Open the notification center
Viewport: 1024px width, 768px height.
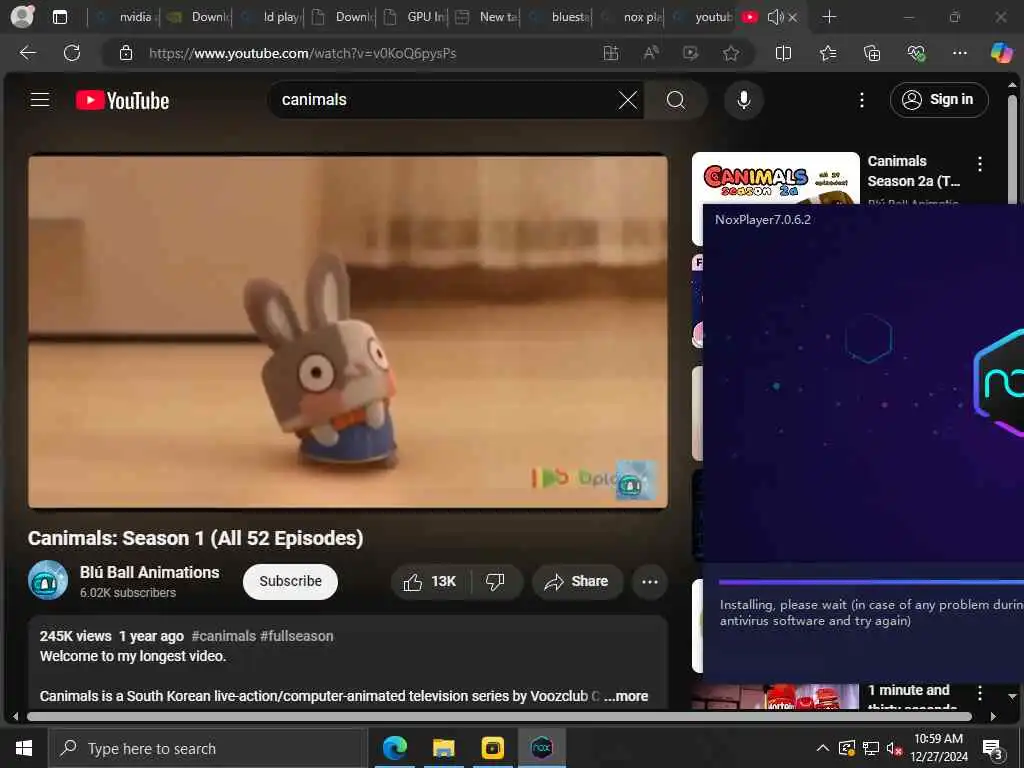pyautogui.click(x=993, y=748)
